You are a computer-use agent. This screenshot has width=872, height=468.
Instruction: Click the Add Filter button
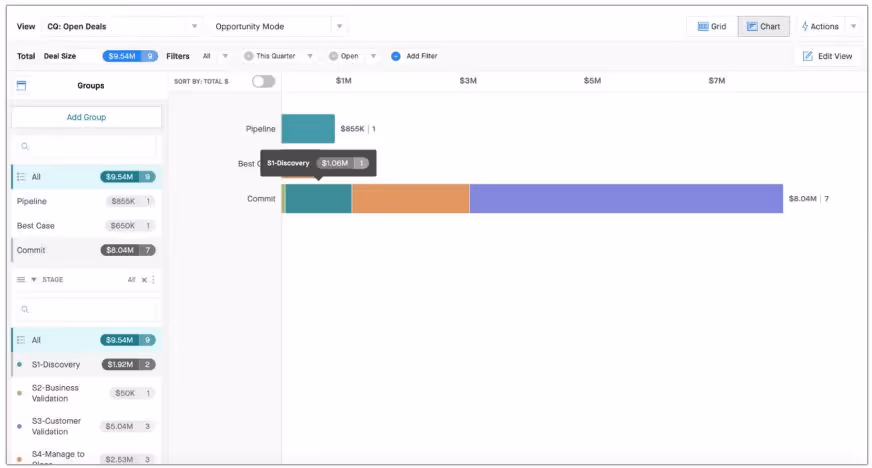pos(414,56)
